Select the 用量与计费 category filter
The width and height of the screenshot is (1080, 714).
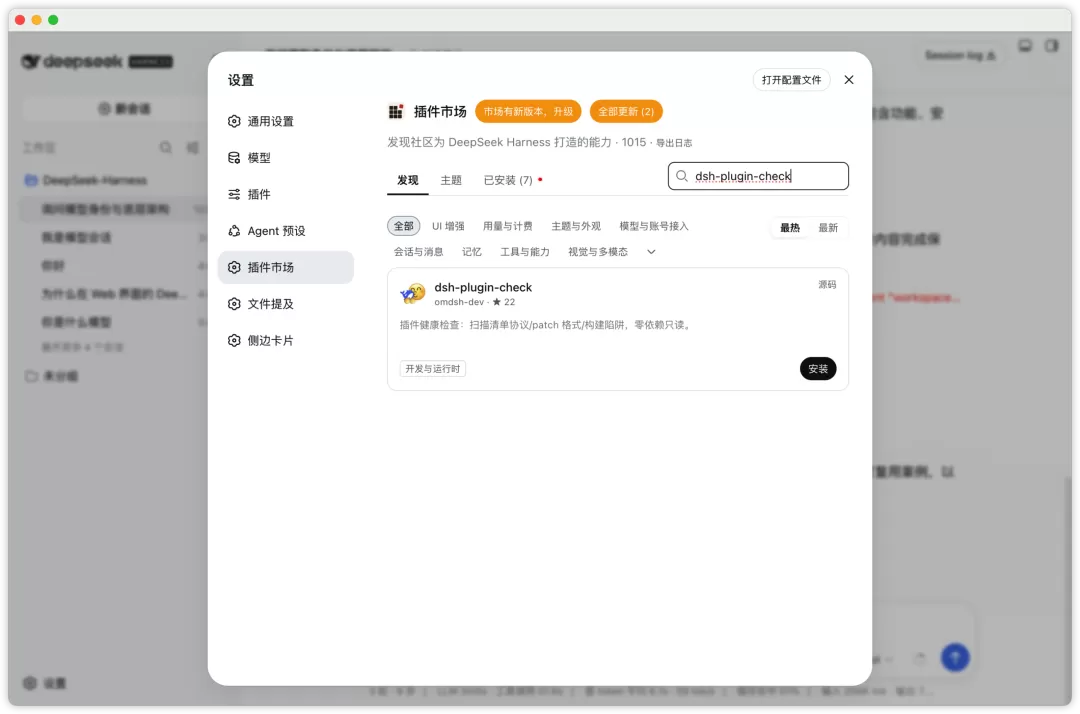pyautogui.click(x=508, y=226)
